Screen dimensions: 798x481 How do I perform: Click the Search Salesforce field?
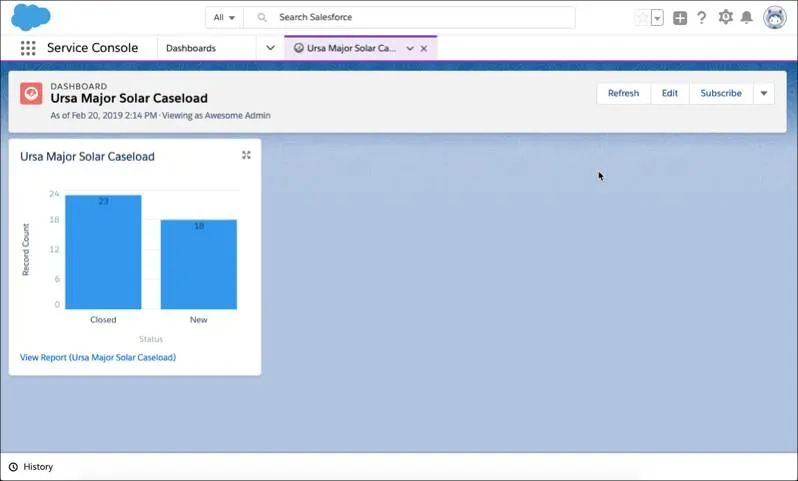coord(410,17)
